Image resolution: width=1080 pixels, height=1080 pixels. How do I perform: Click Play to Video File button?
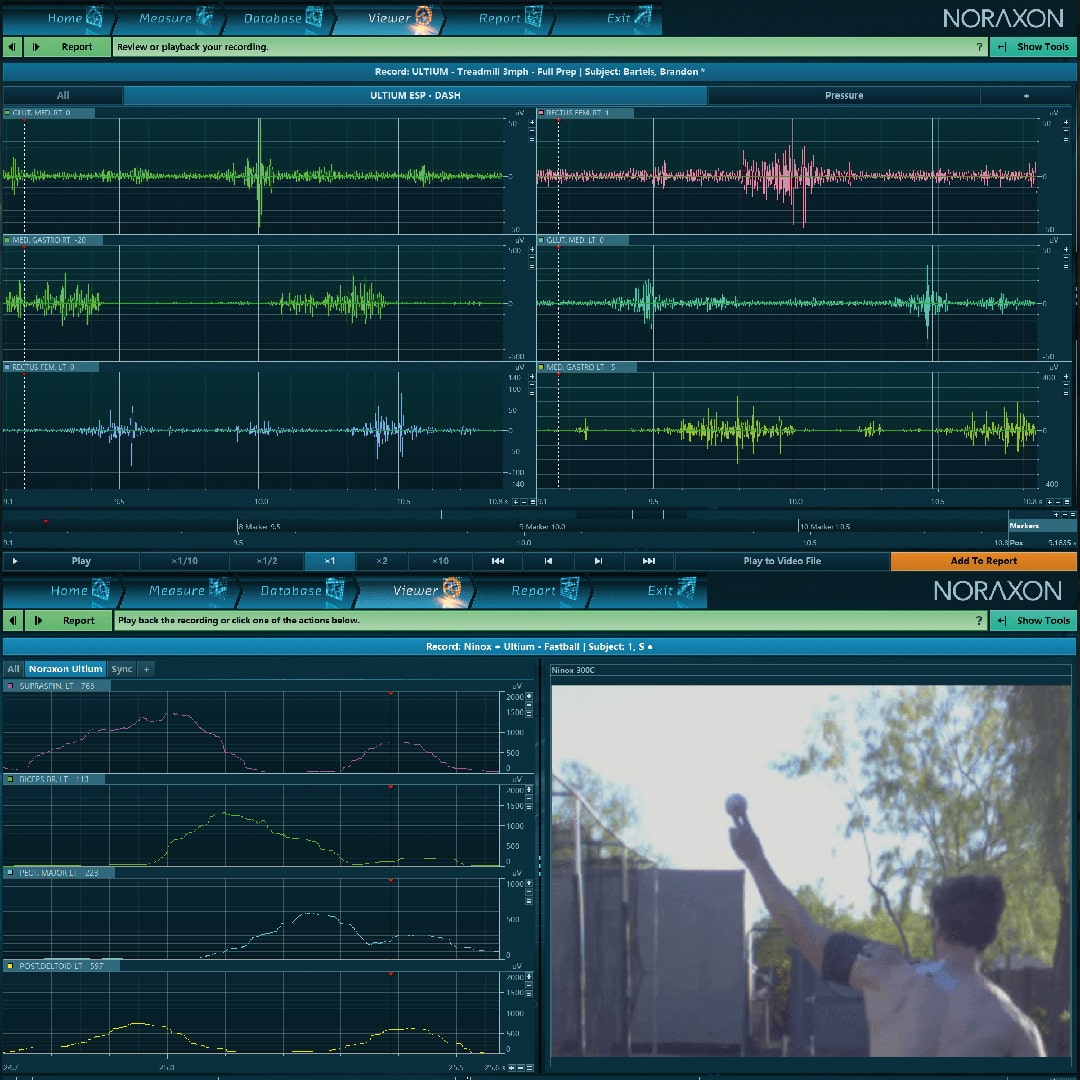(782, 561)
